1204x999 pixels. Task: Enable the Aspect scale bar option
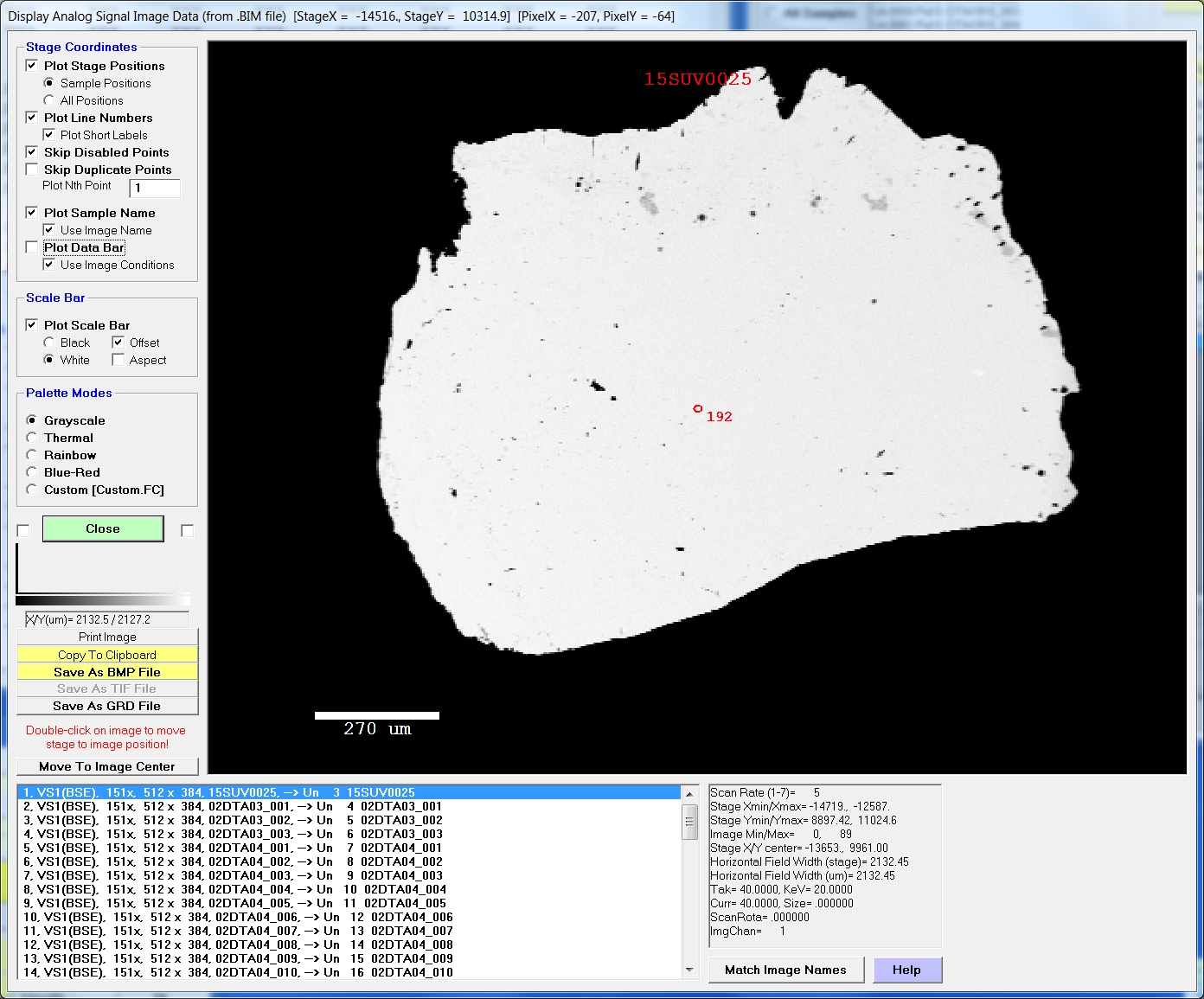pyautogui.click(x=118, y=360)
